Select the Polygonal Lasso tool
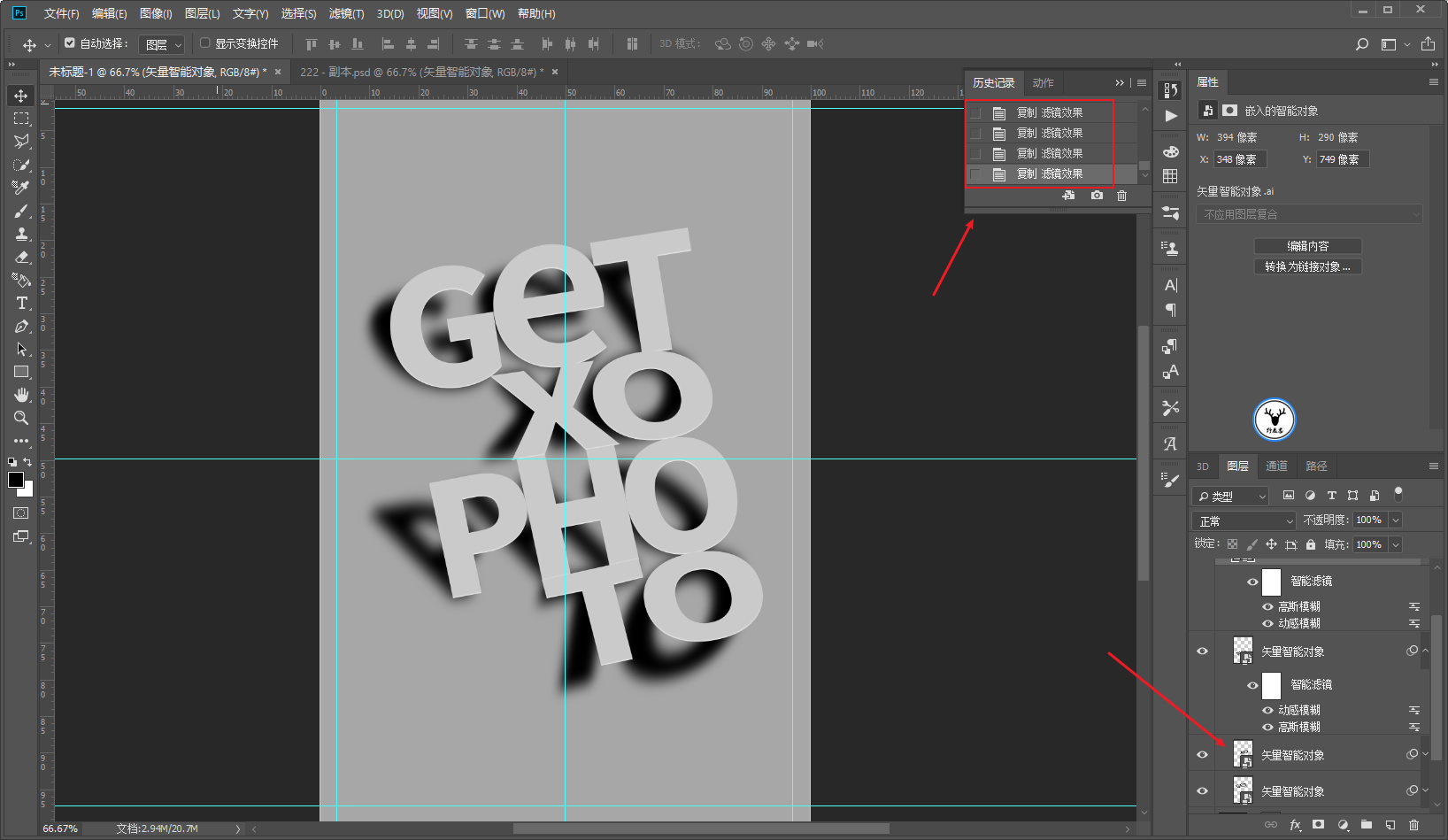Screen dimensions: 1448x840 pos(21,142)
